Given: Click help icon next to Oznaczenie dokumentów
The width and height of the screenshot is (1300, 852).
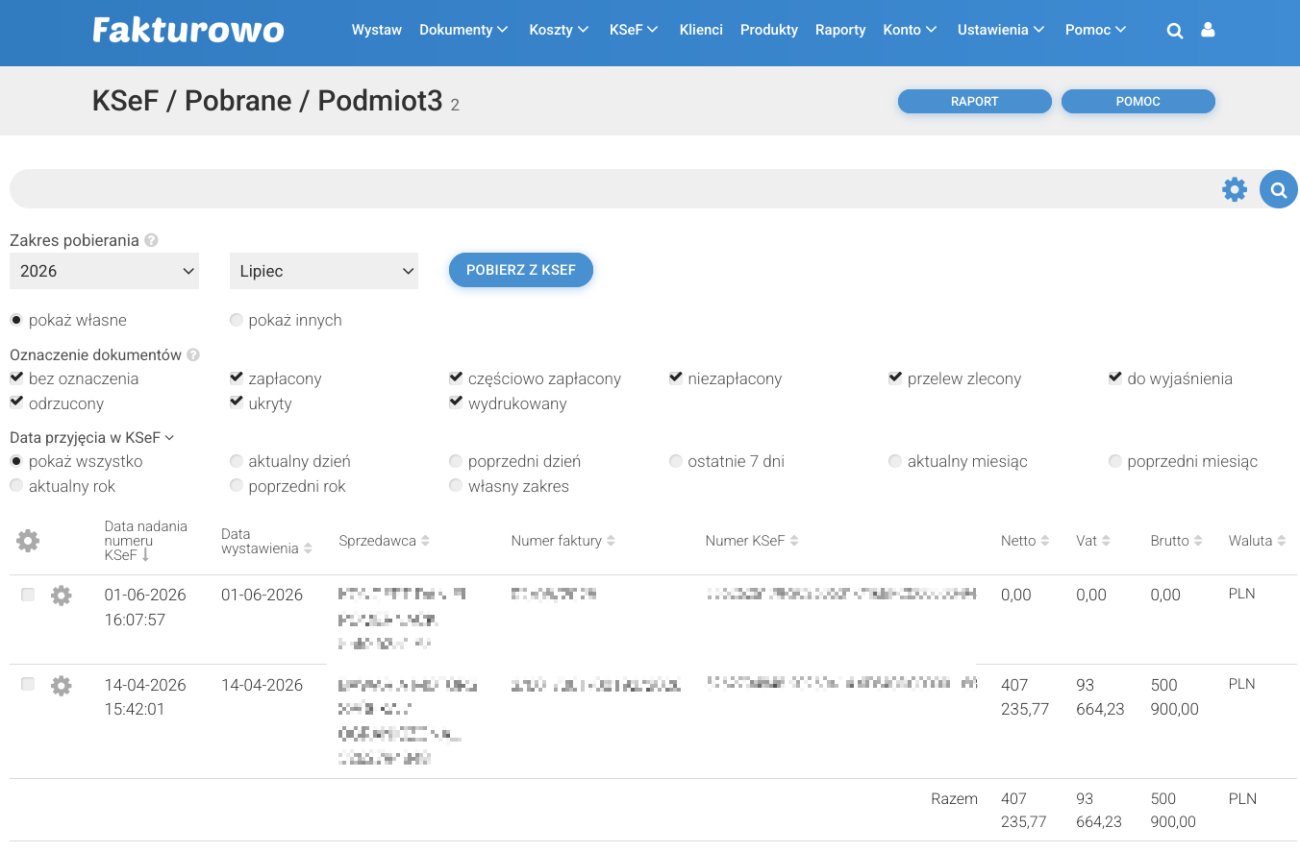Looking at the screenshot, I should (x=193, y=355).
